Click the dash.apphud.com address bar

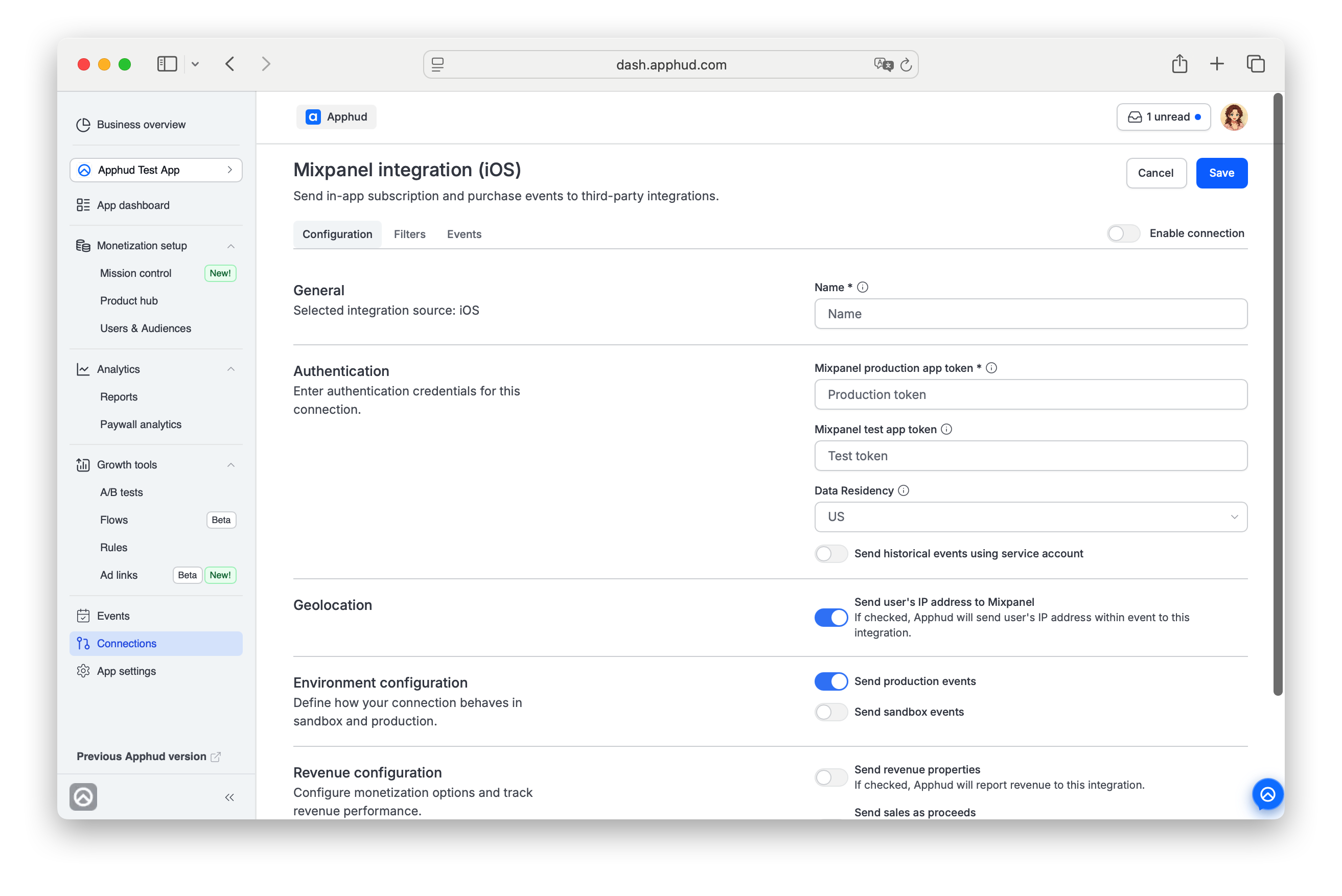point(670,64)
